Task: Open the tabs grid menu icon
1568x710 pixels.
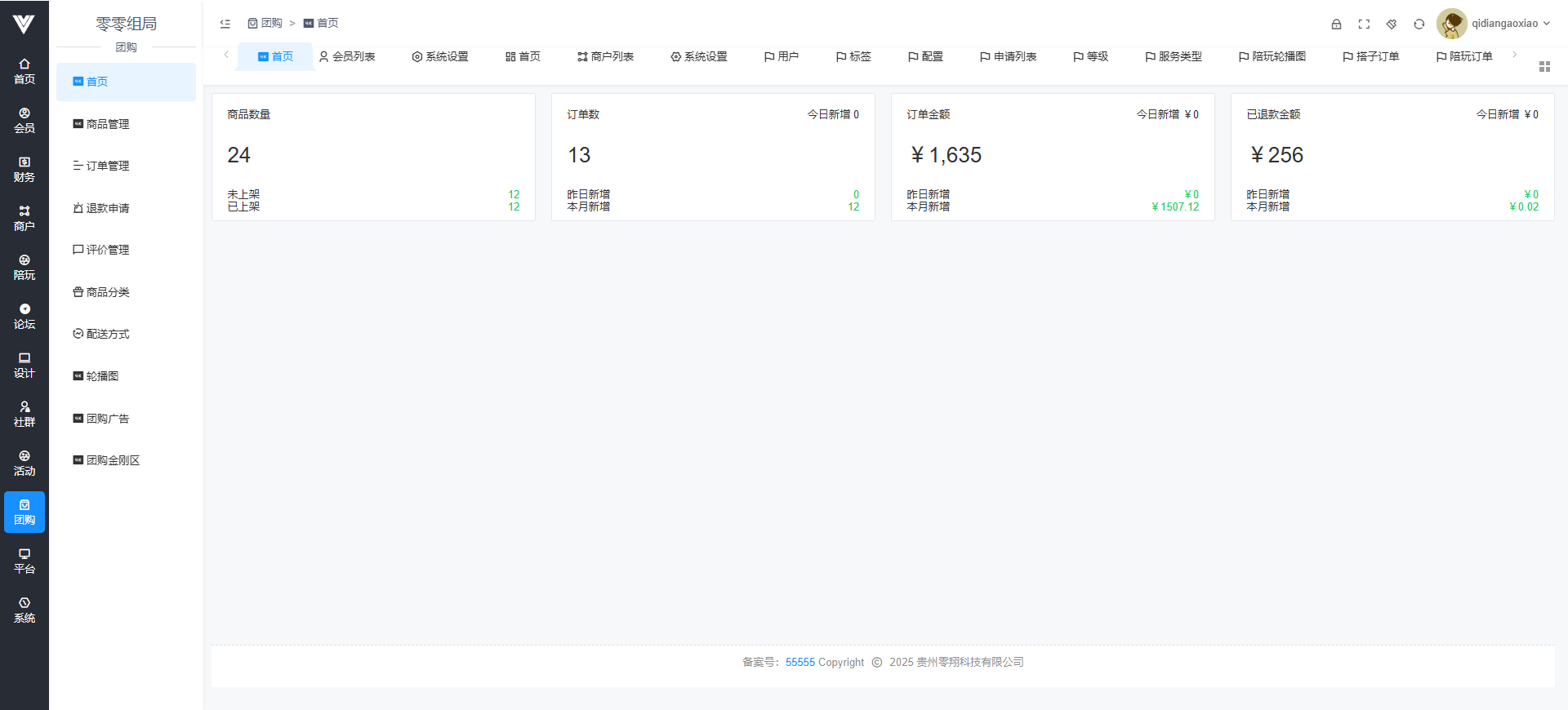Action: click(1544, 67)
